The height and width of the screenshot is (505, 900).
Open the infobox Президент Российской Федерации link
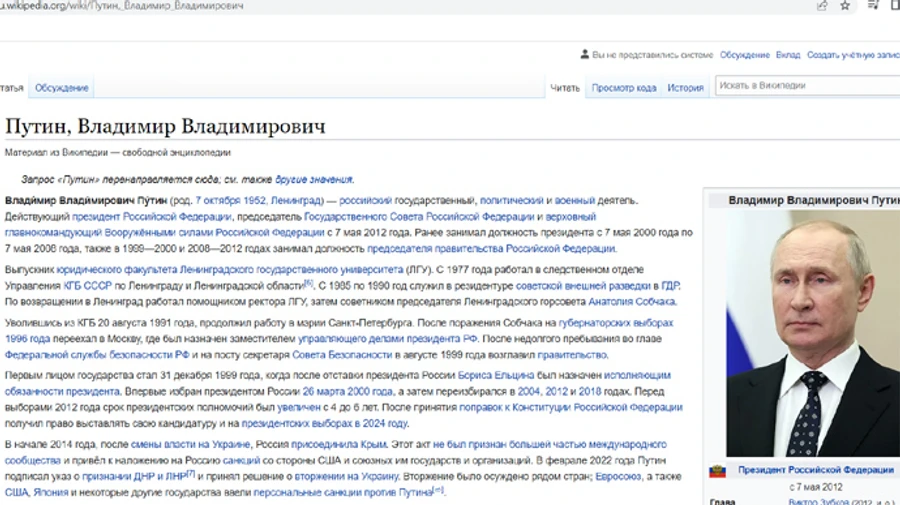[816, 470]
